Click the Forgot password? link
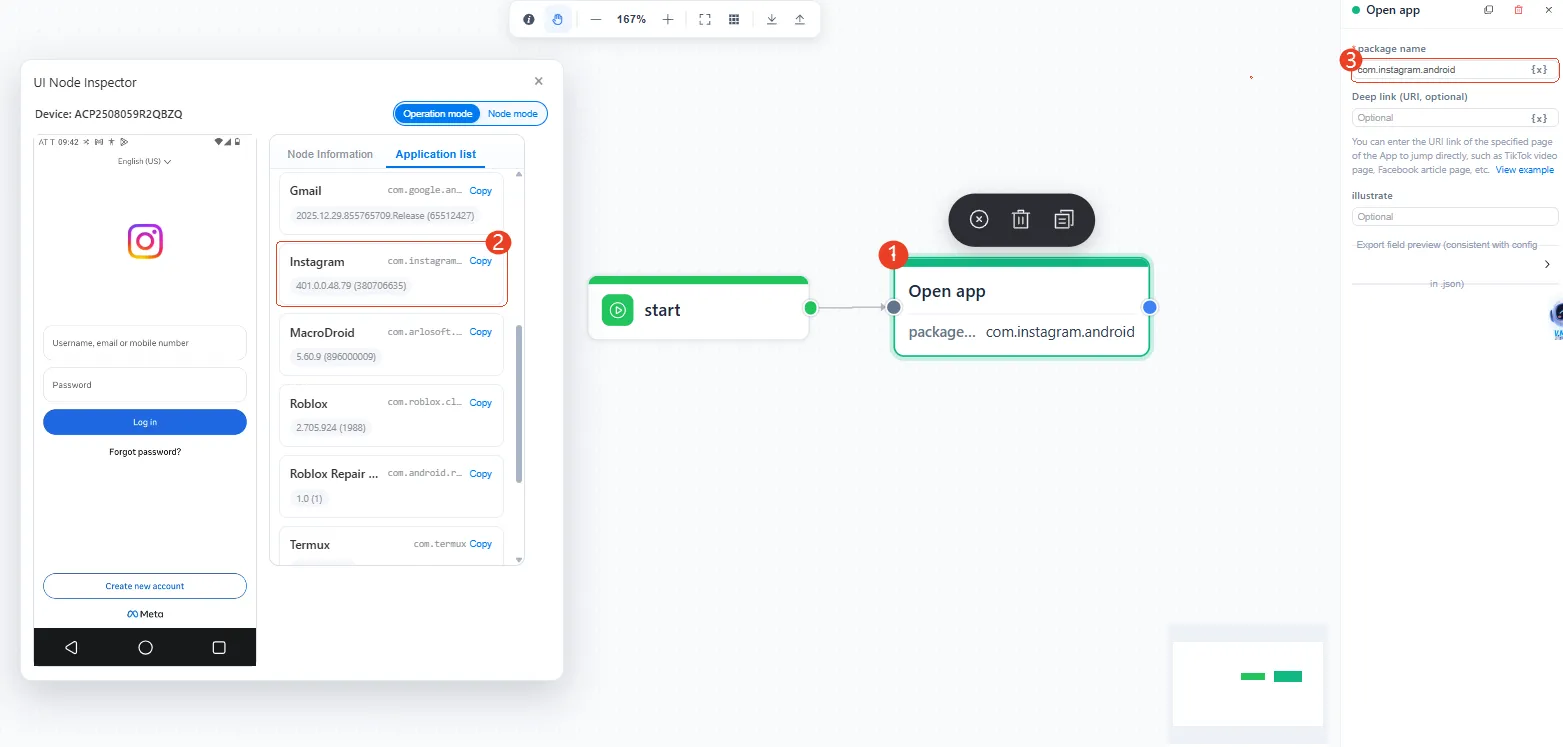The height and width of the screenshot is (747, 1563). (145, 452)
